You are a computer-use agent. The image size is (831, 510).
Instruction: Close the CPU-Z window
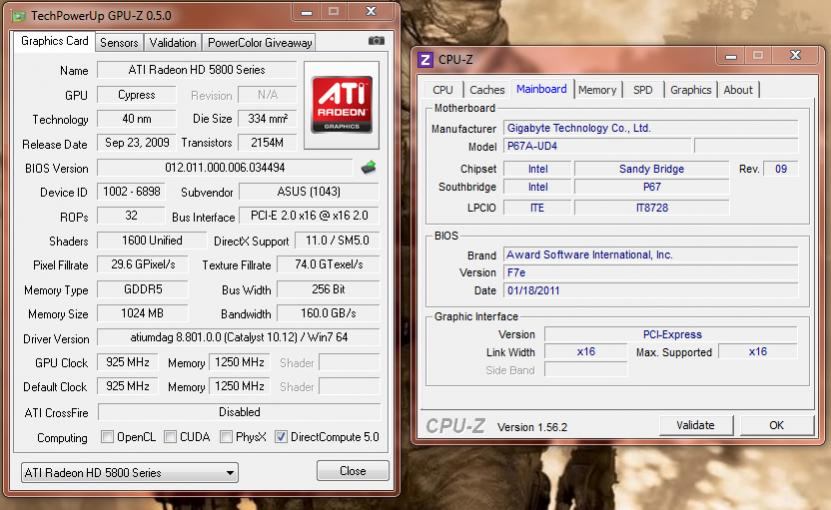[x=795, y=55]
